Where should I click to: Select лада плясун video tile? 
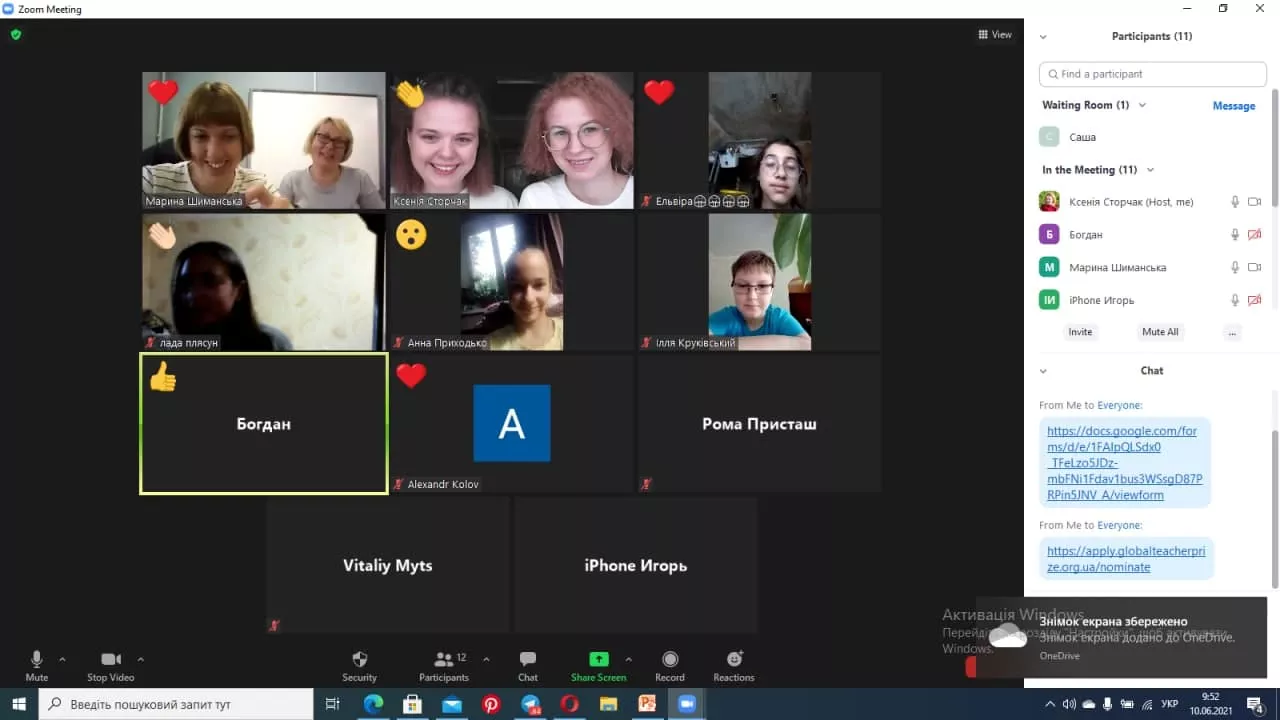pyautogui.click(x=263, y=282)
